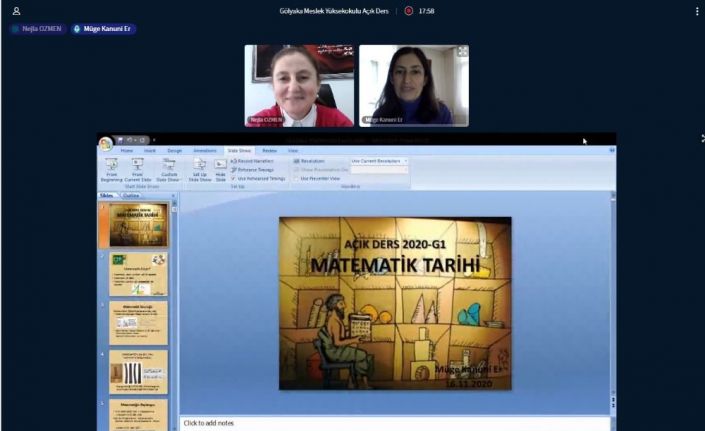Click the slide pane vertical scrollbar
This screenshot has height=431, width=705.
174,315
